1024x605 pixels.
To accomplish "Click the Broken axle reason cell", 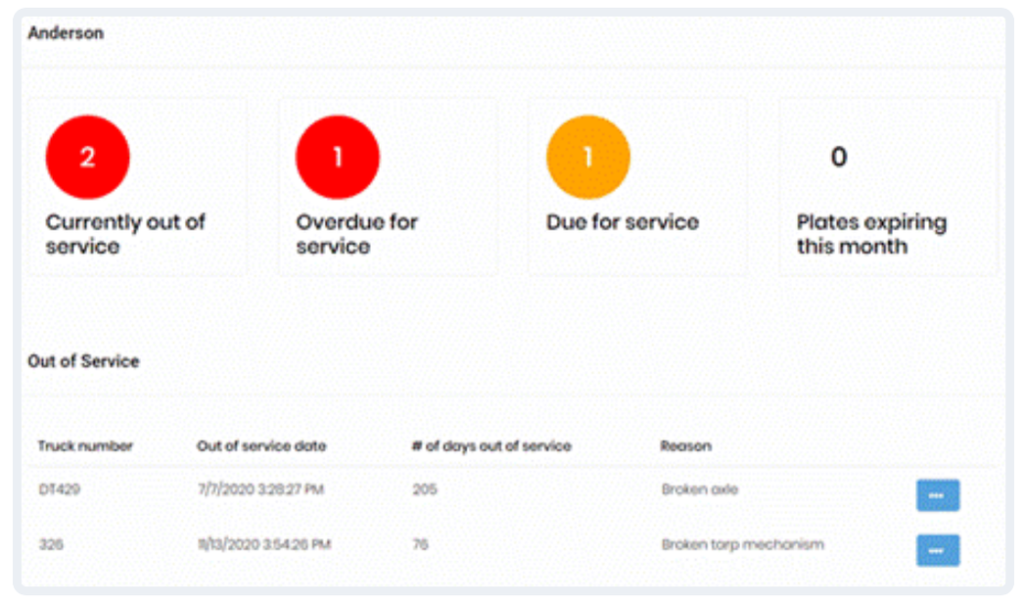I will coord(700,490).
